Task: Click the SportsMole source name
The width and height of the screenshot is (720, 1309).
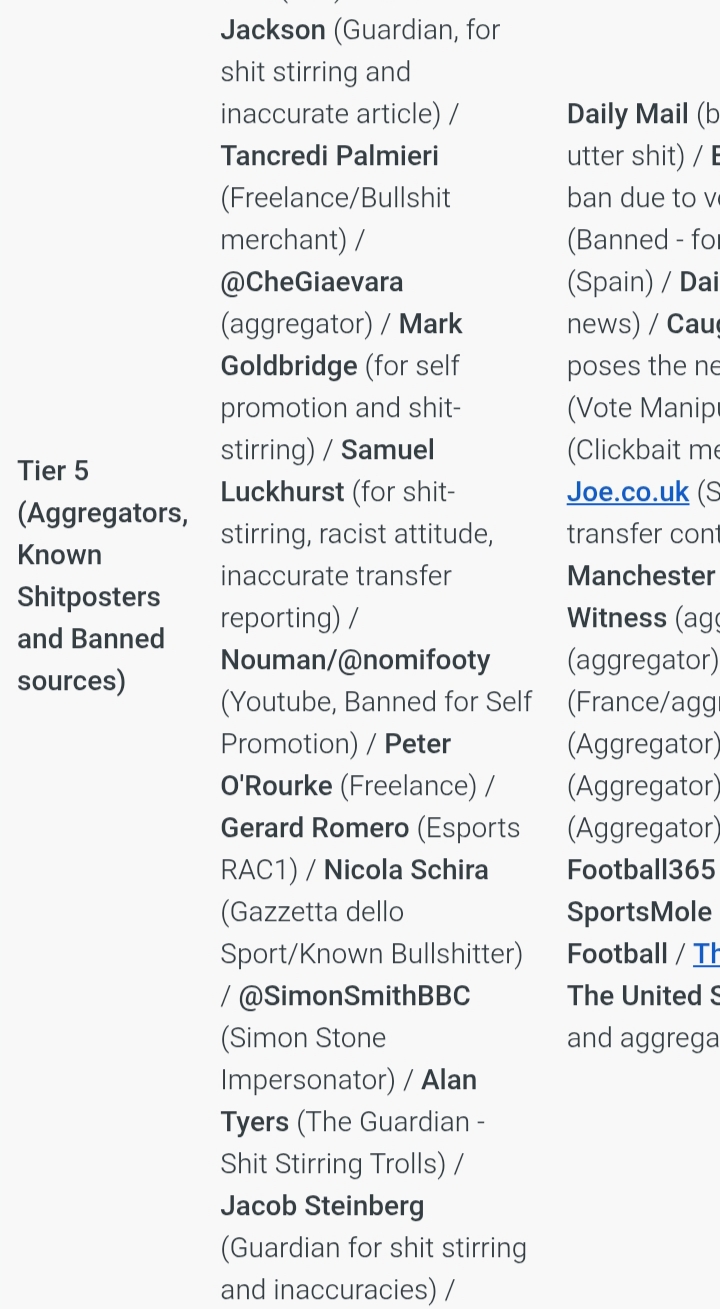Action: (x=639, y=912)
